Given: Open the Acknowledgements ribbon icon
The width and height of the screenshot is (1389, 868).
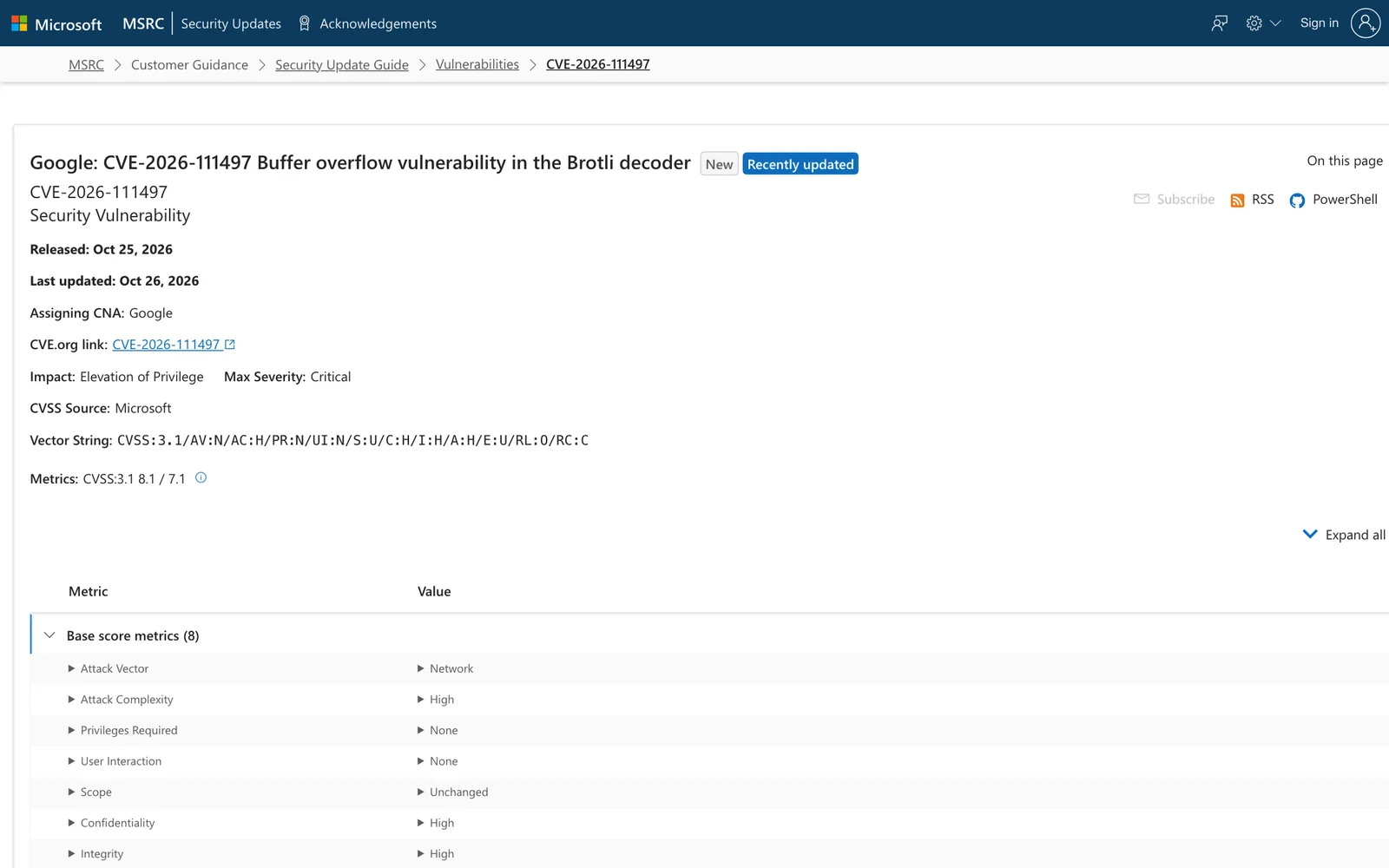Looking at the screenshot, I should [305, 23].
